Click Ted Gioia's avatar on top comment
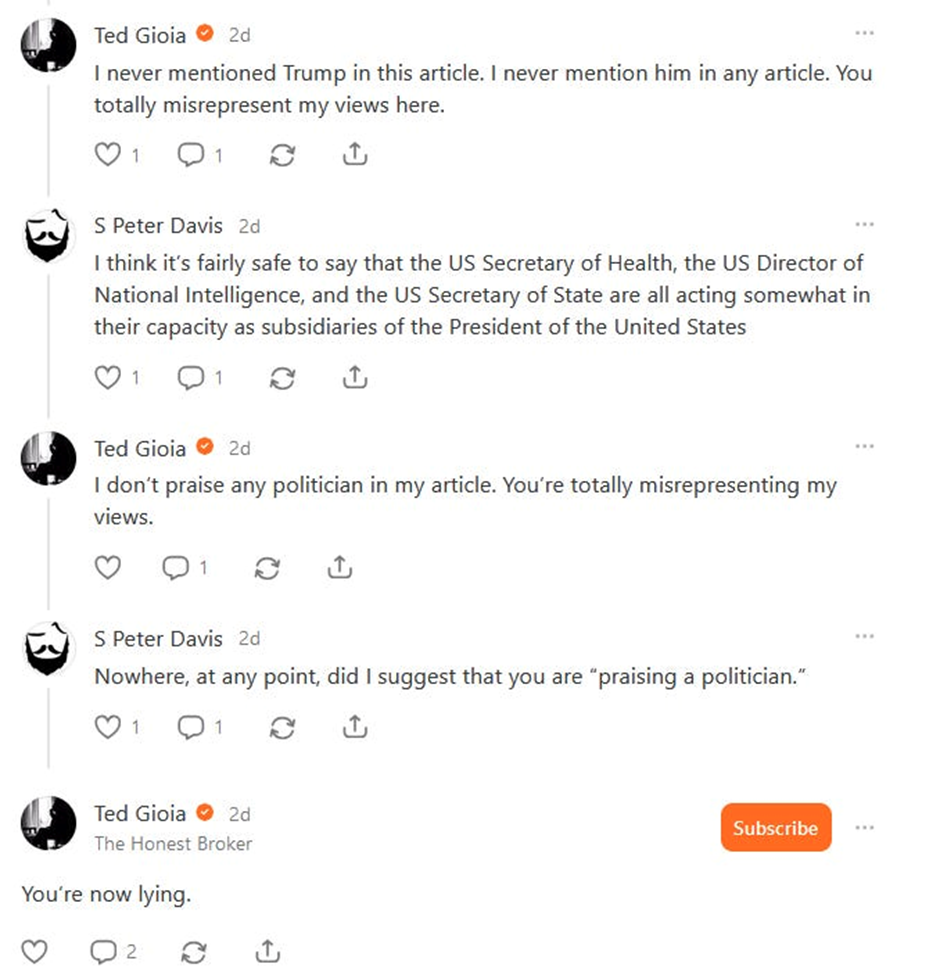The image size is (940, 975). [x=49, y=45]
